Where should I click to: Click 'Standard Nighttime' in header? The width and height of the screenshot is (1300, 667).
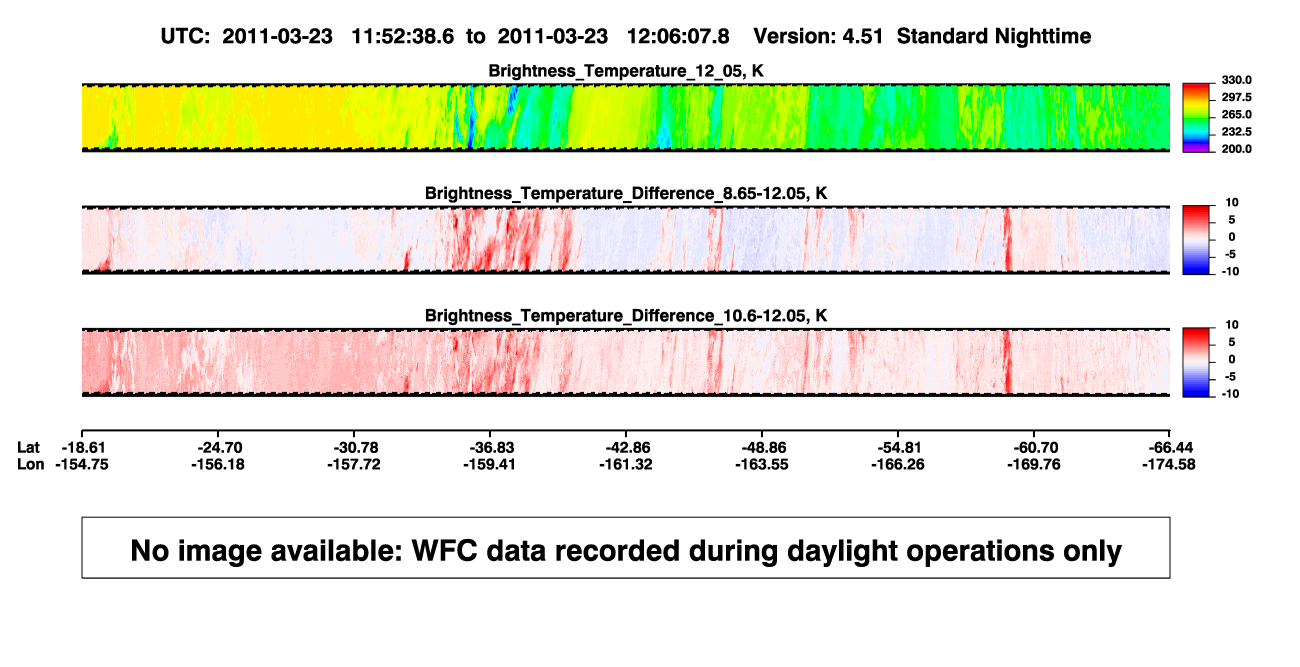tap(994, 36)
